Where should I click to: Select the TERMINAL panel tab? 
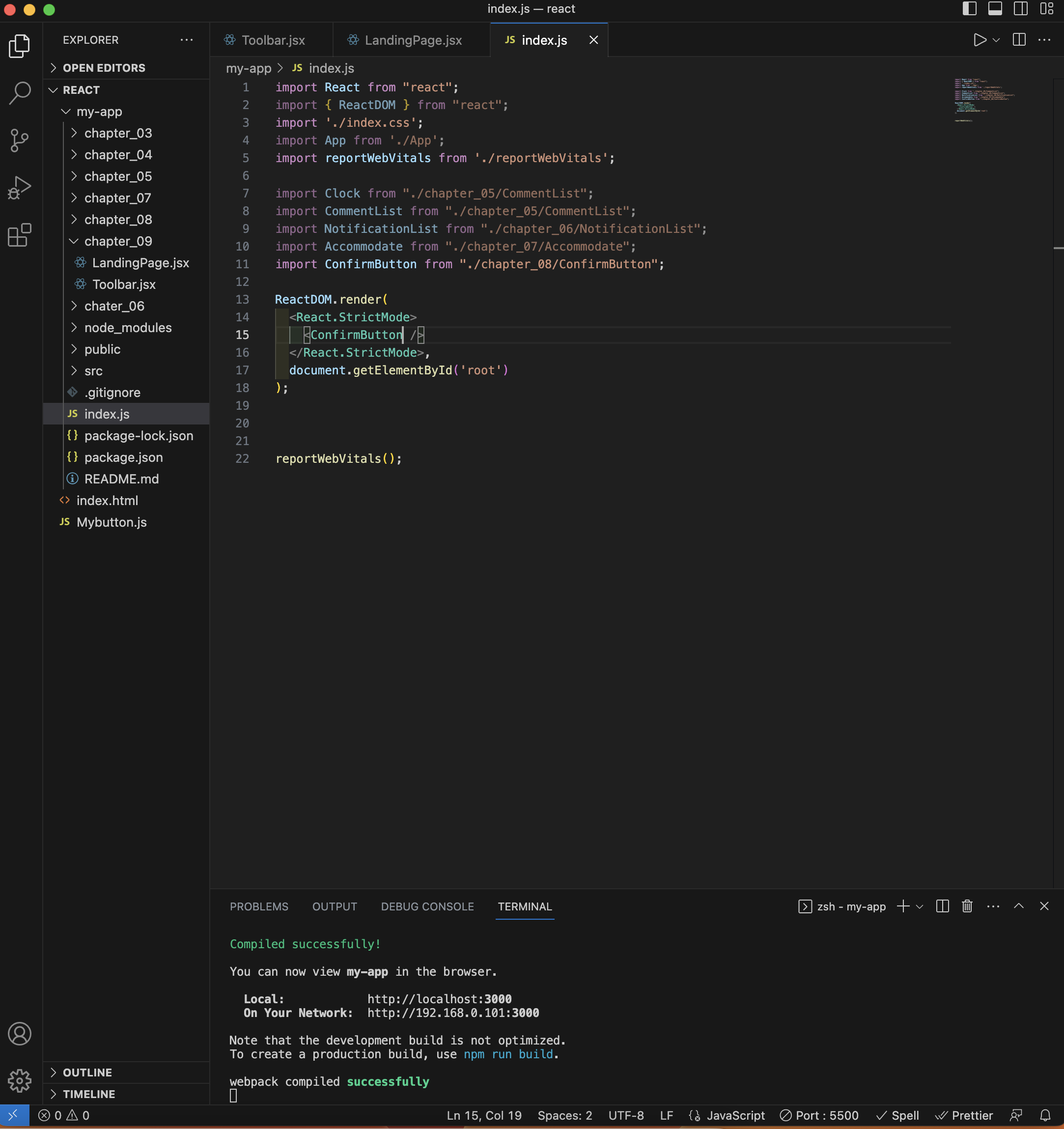pos(525,906)
